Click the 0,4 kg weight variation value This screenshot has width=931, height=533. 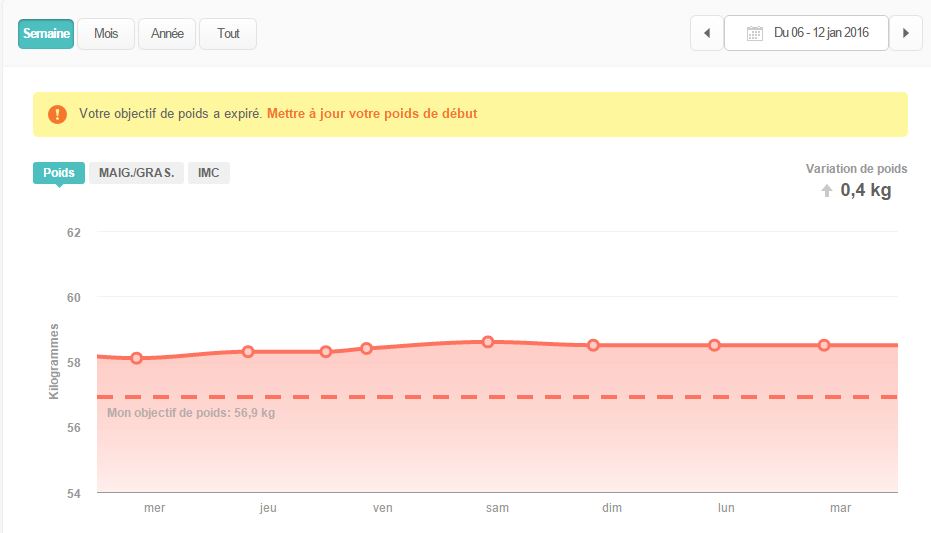[x=865, y=190]
